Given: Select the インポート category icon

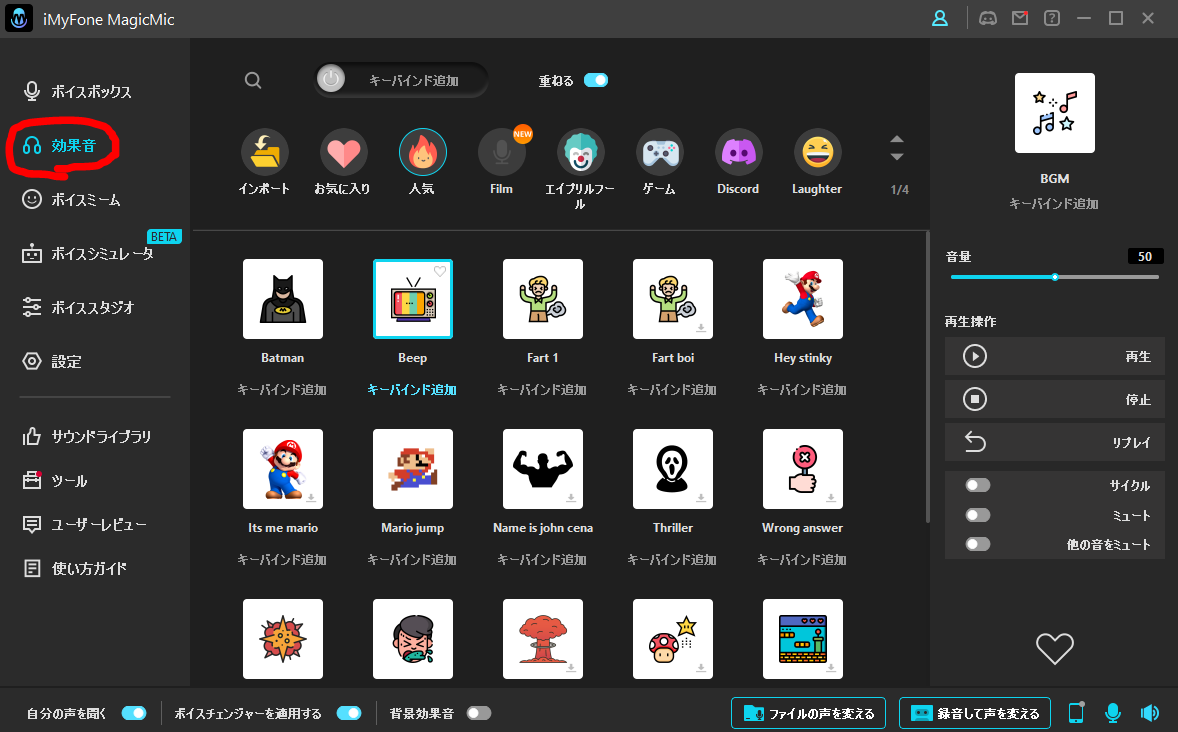Looking at the screenshot, I should tap(264, 153).
